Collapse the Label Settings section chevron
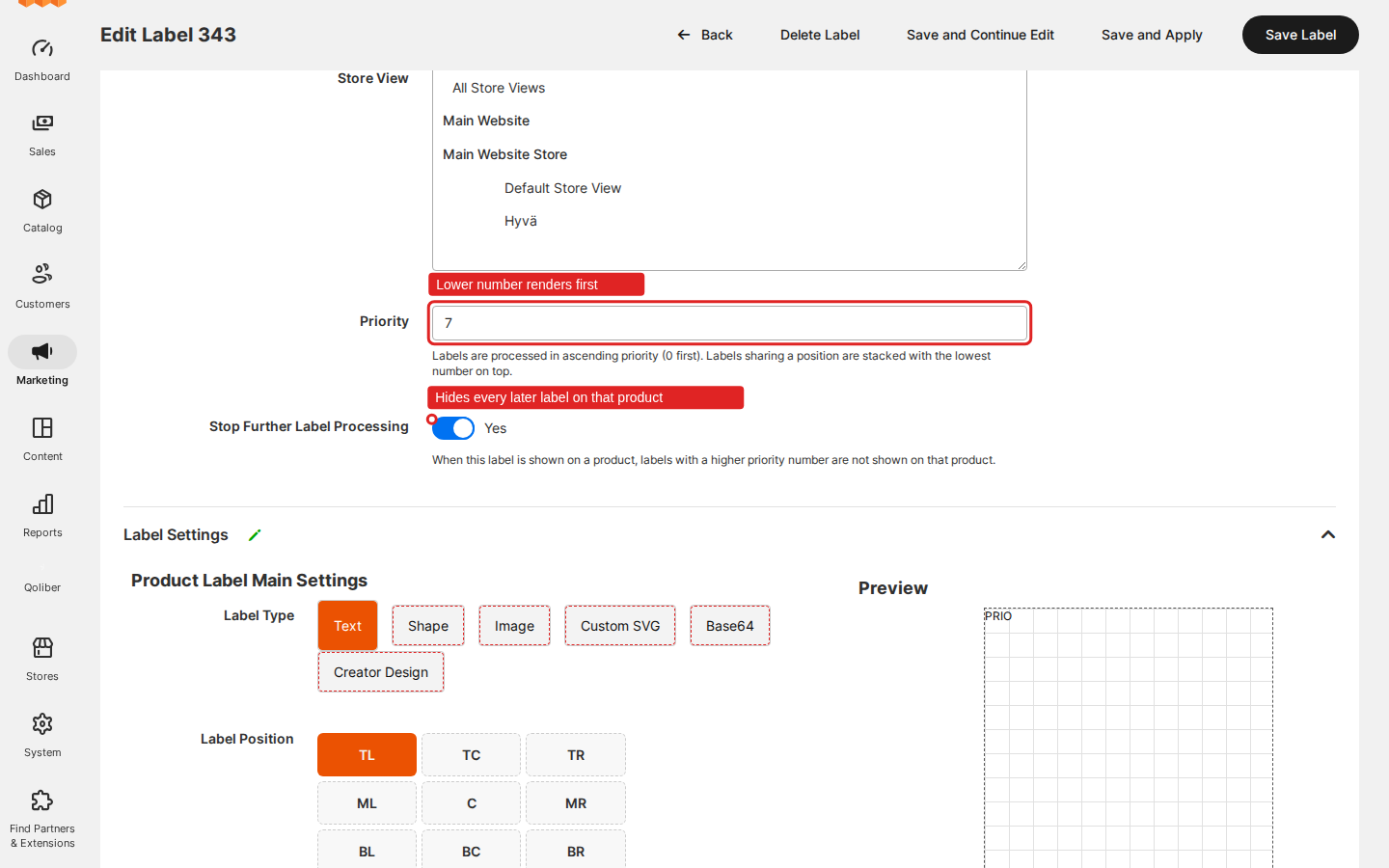Viewport: 1389px width, 868px height. (1328, 535)
